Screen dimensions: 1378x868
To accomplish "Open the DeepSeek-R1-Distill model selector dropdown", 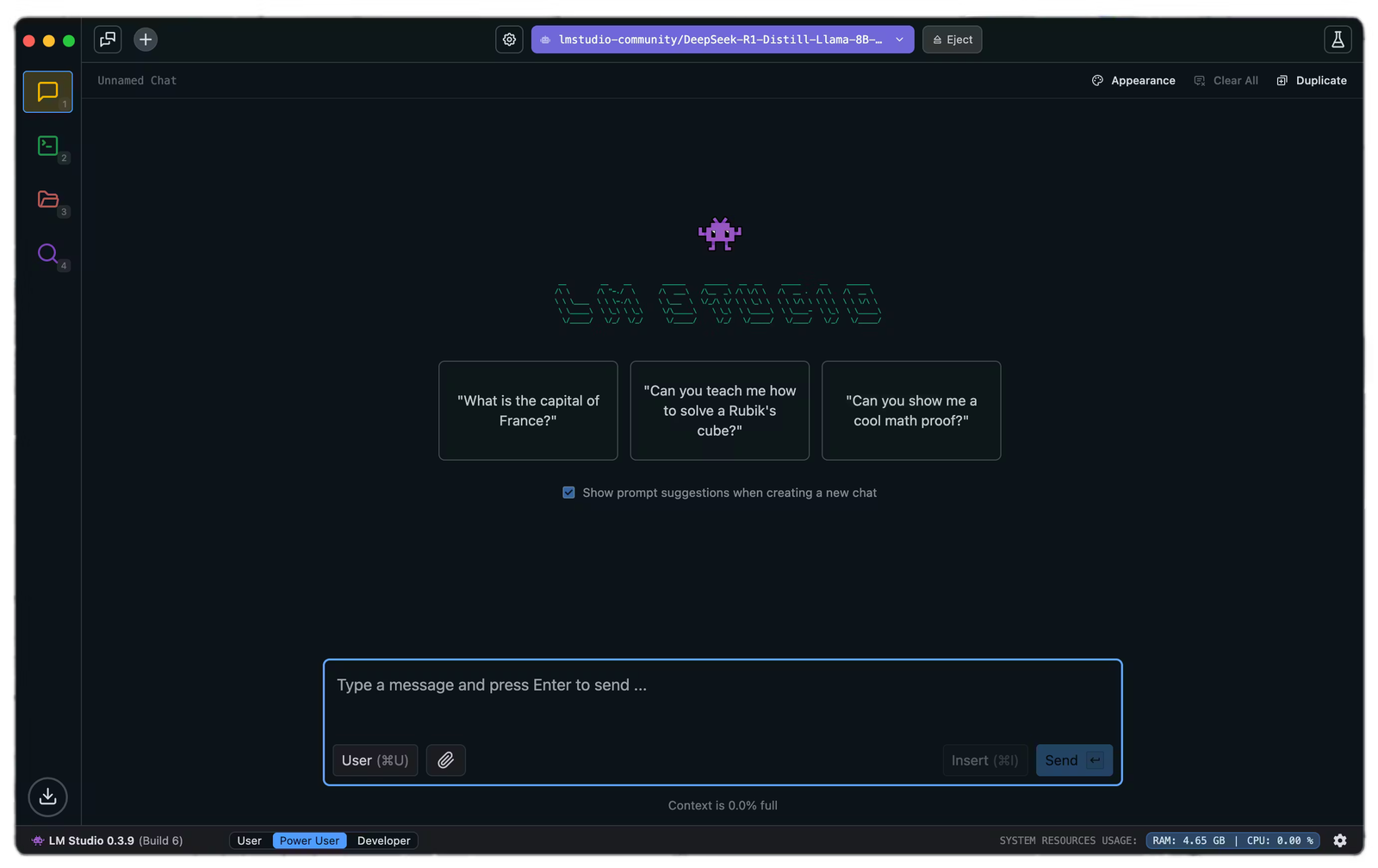I will [723, 39].
